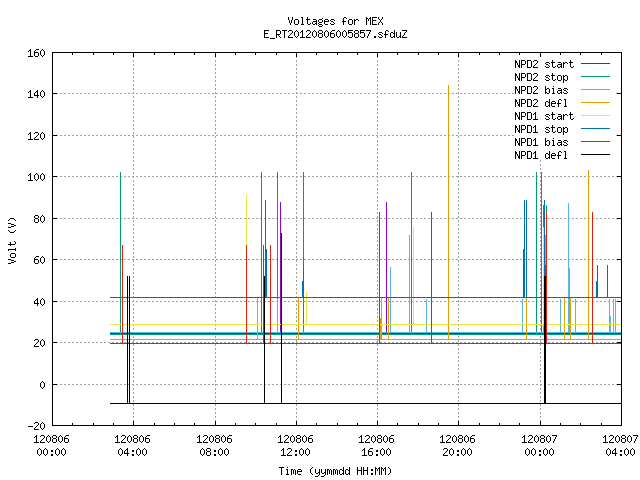
Task: Select the 'NPD1 defl' legend label
Action: click(541, 156)
